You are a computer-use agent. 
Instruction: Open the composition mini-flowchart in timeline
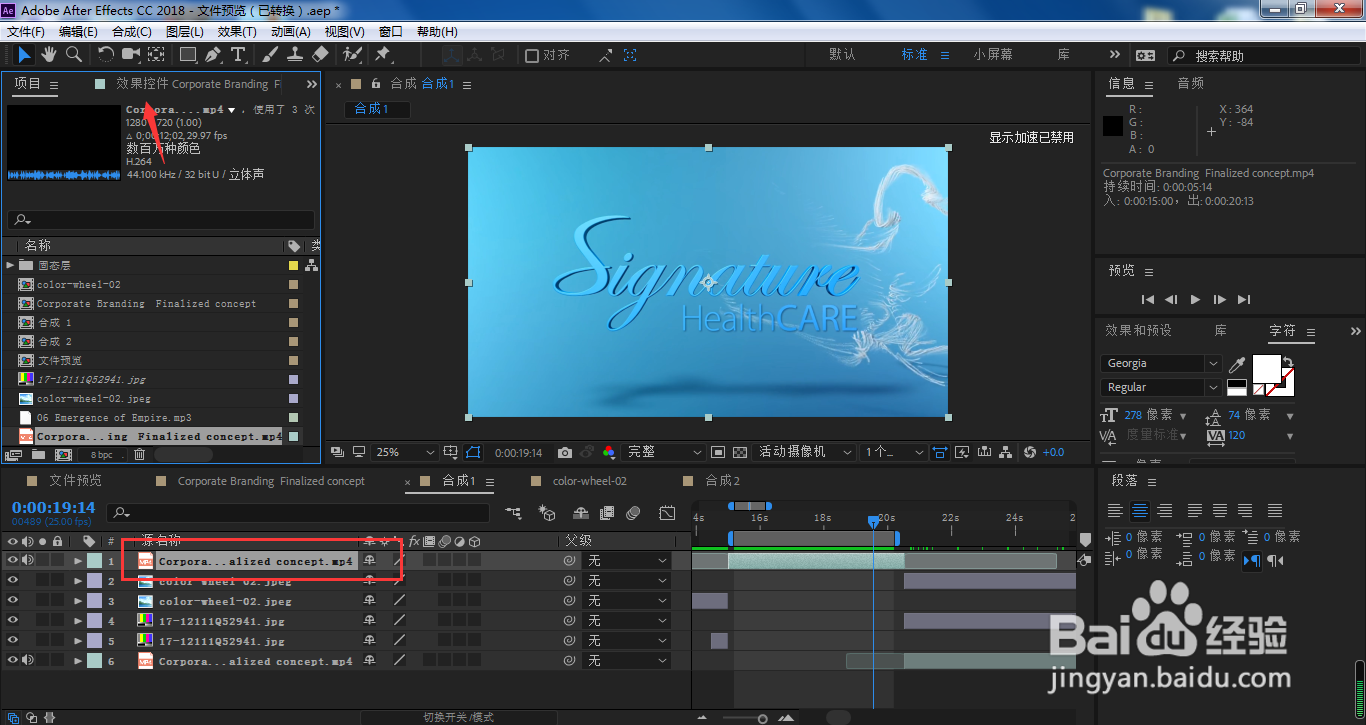pos(513,513)
